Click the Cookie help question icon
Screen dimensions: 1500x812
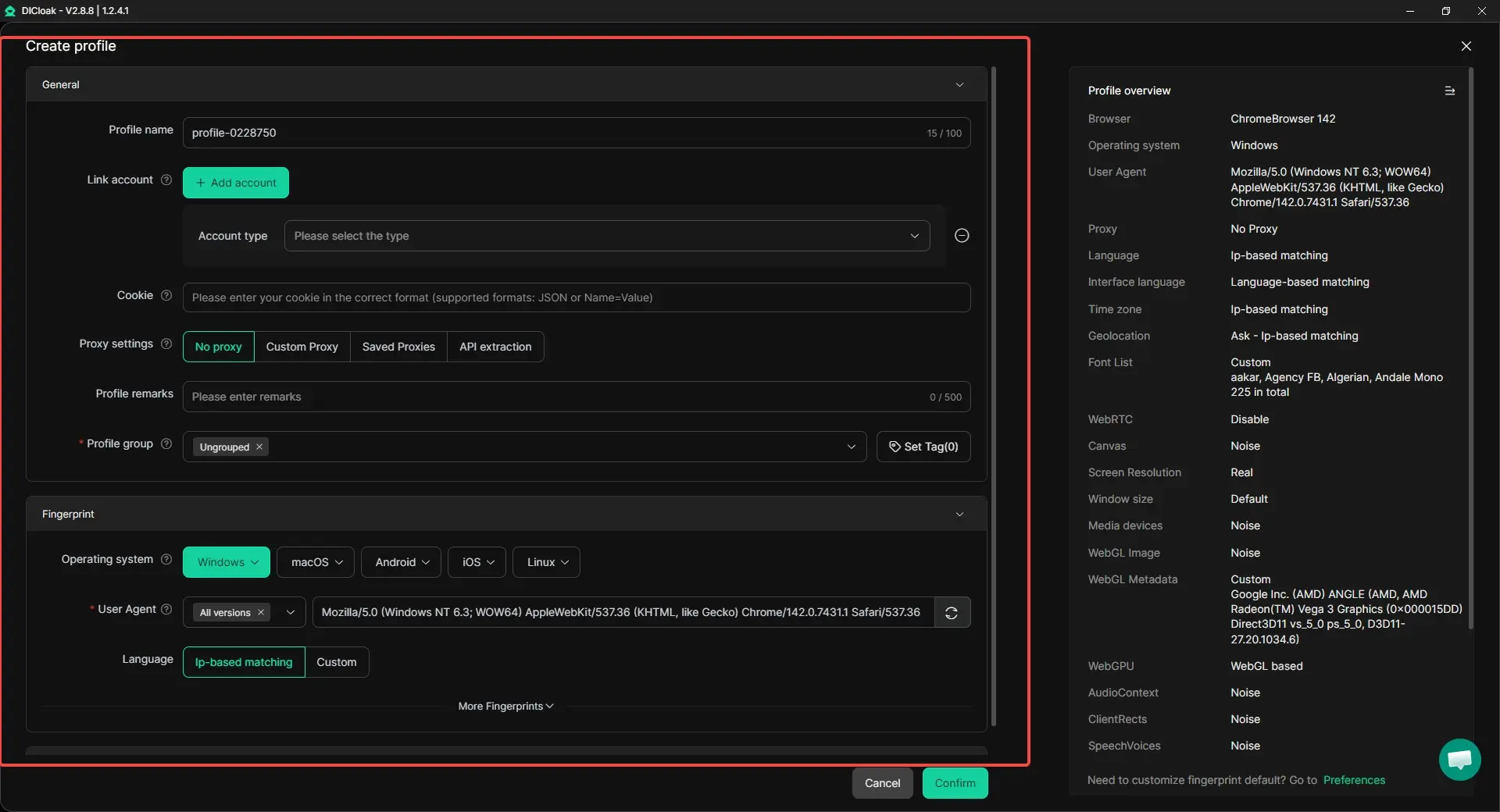[x=166, y=296]
